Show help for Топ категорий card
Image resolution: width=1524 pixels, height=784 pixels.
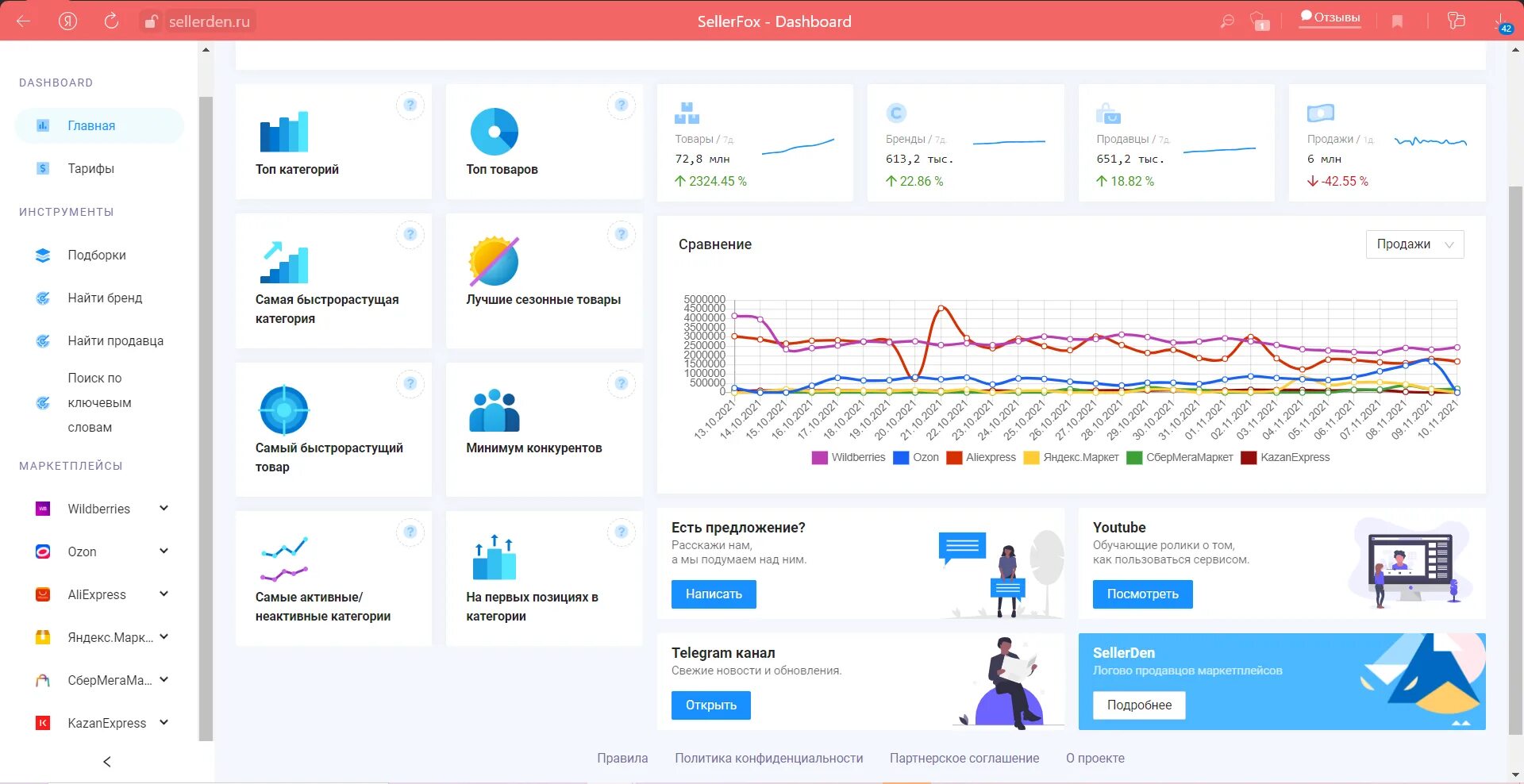coord(410,105)
